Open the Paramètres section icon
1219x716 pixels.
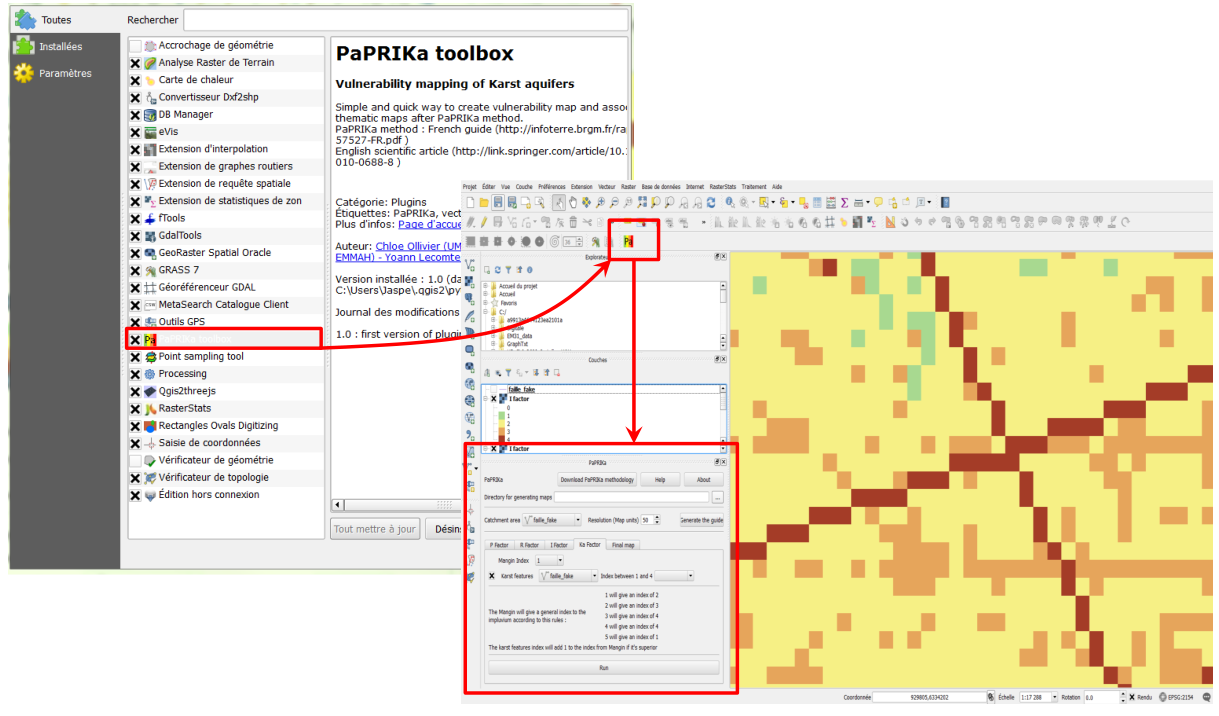(23, 73)
